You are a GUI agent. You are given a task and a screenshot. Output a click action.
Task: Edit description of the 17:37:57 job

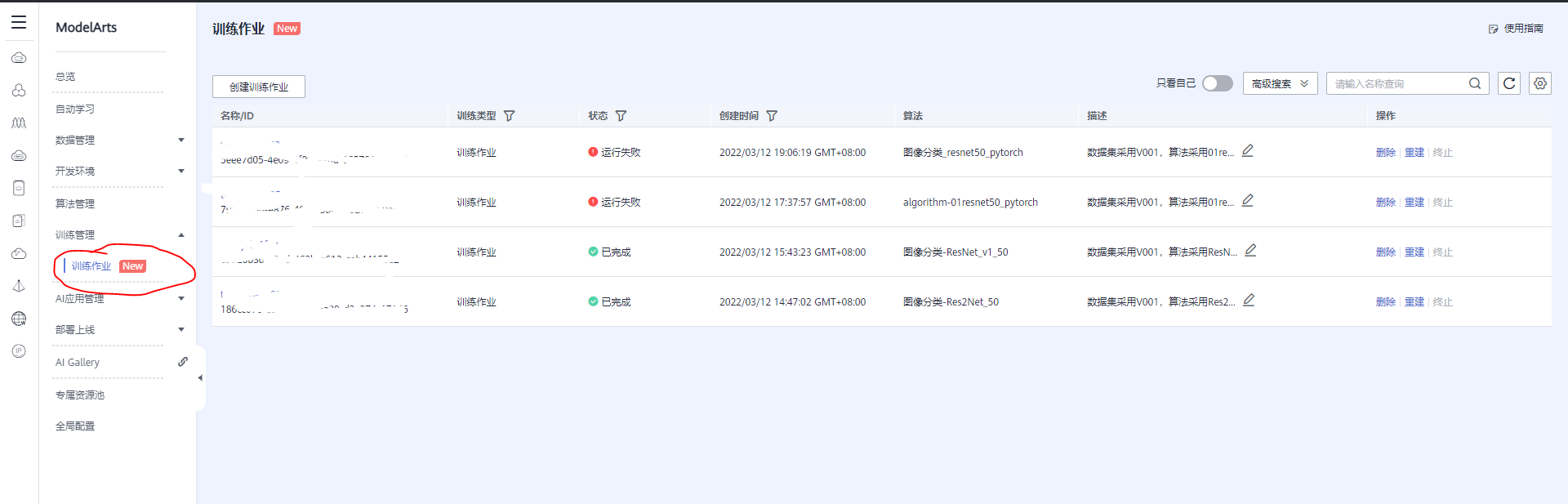(1248, 200)
